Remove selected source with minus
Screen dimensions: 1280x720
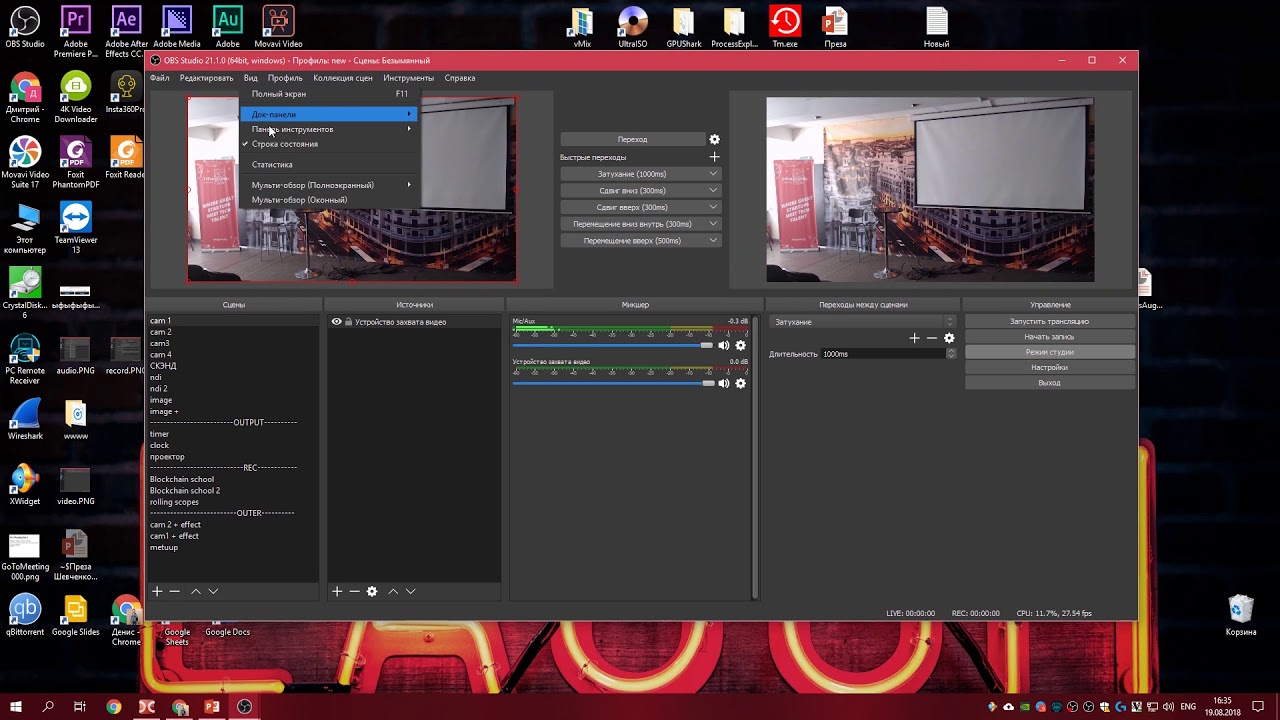[354, 591]
